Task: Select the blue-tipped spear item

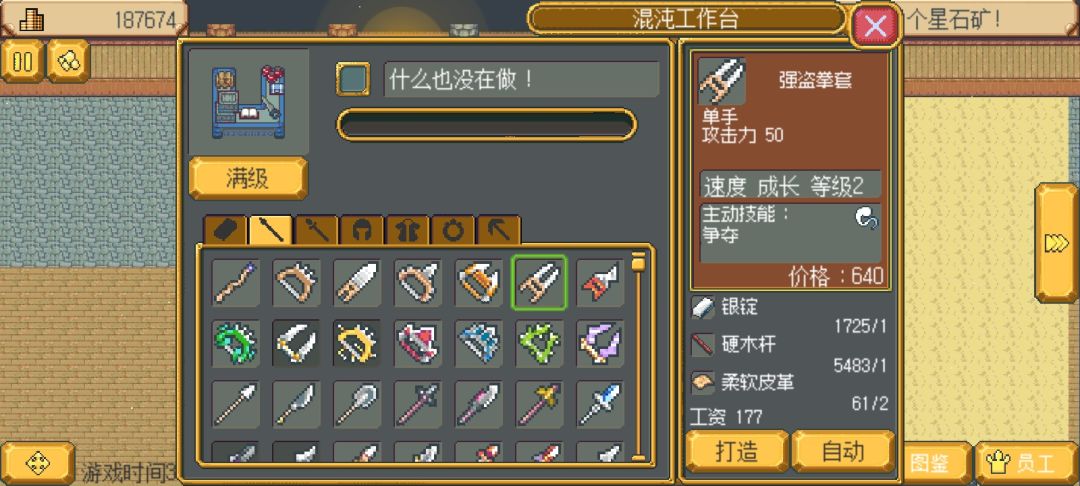Action: [x=600, y=403]
